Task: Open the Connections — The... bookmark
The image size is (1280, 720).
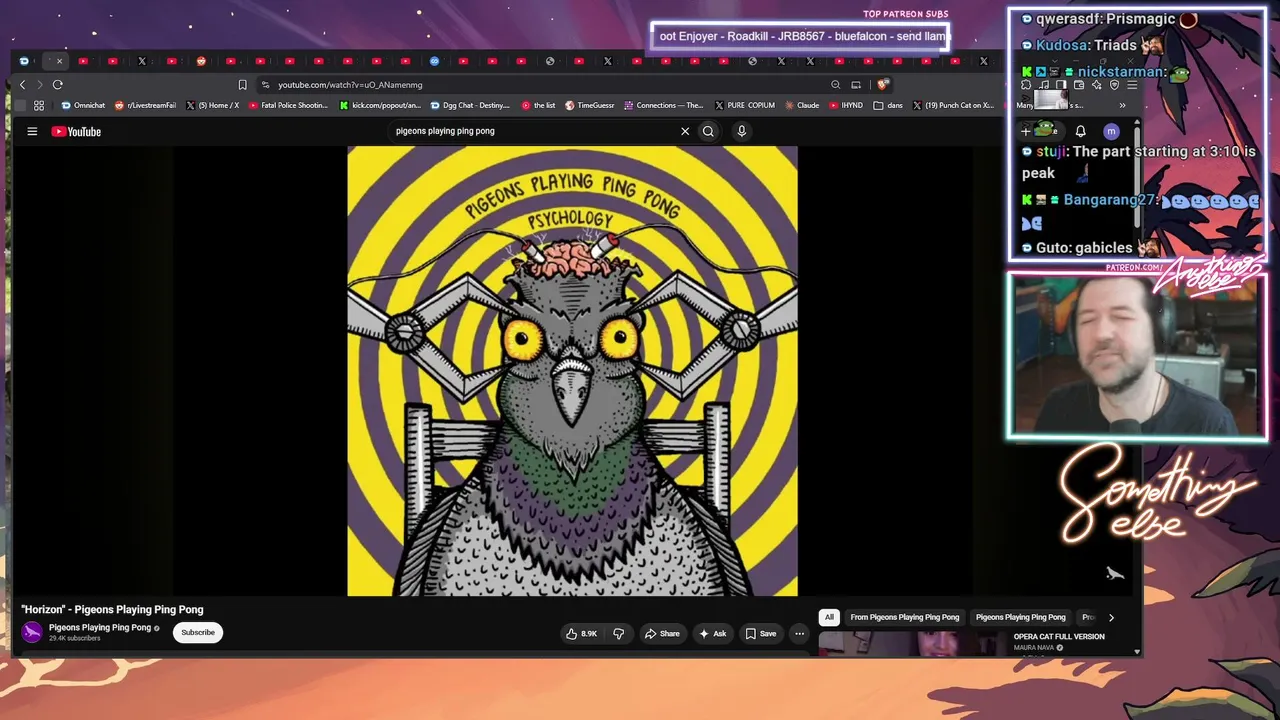Action: coord(664,105)
